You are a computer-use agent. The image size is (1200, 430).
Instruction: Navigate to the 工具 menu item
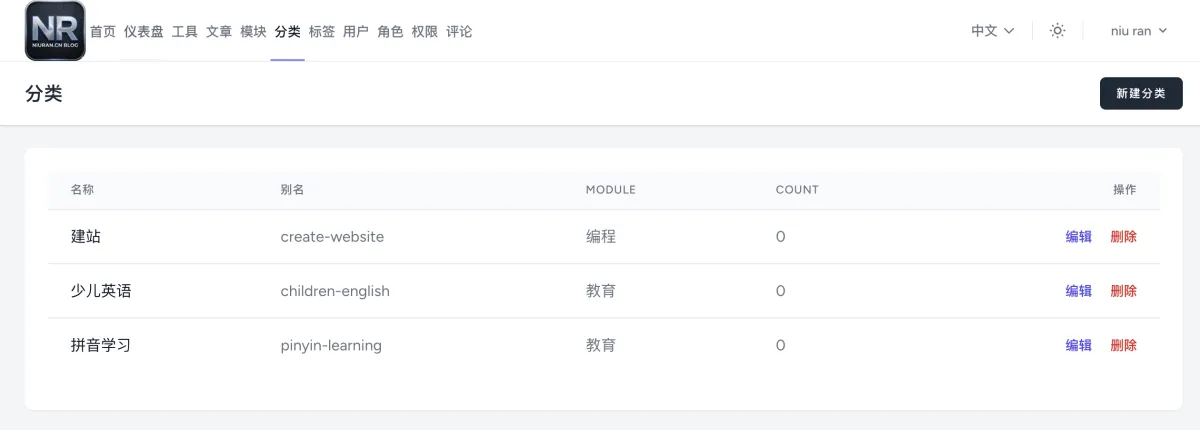pos(185,31)
